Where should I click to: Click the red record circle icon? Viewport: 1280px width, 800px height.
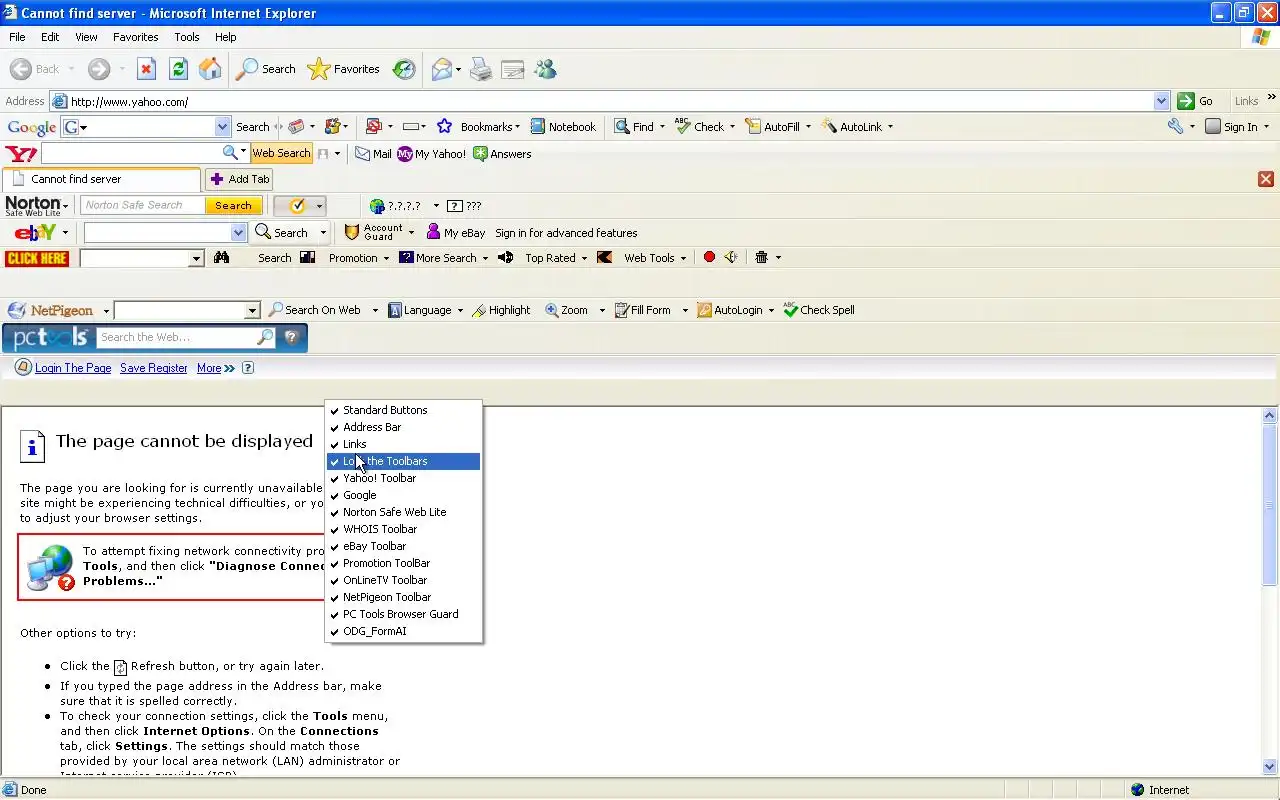709,257
